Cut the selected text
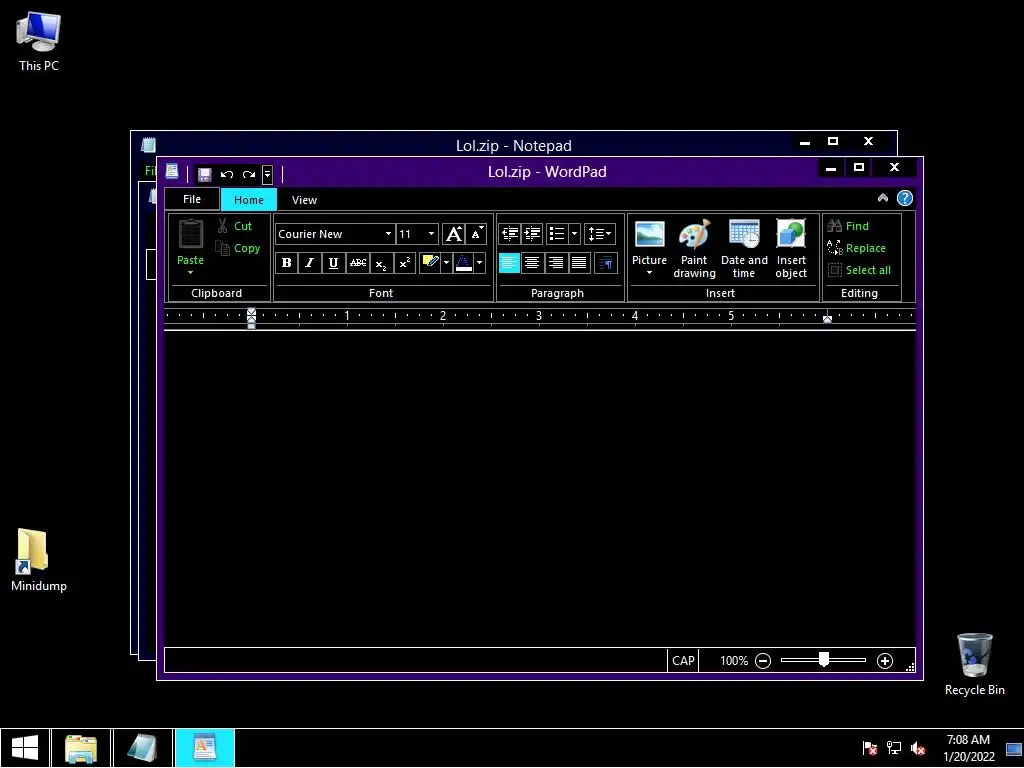This screenshot has width=1024, height=768. [235, 226]
